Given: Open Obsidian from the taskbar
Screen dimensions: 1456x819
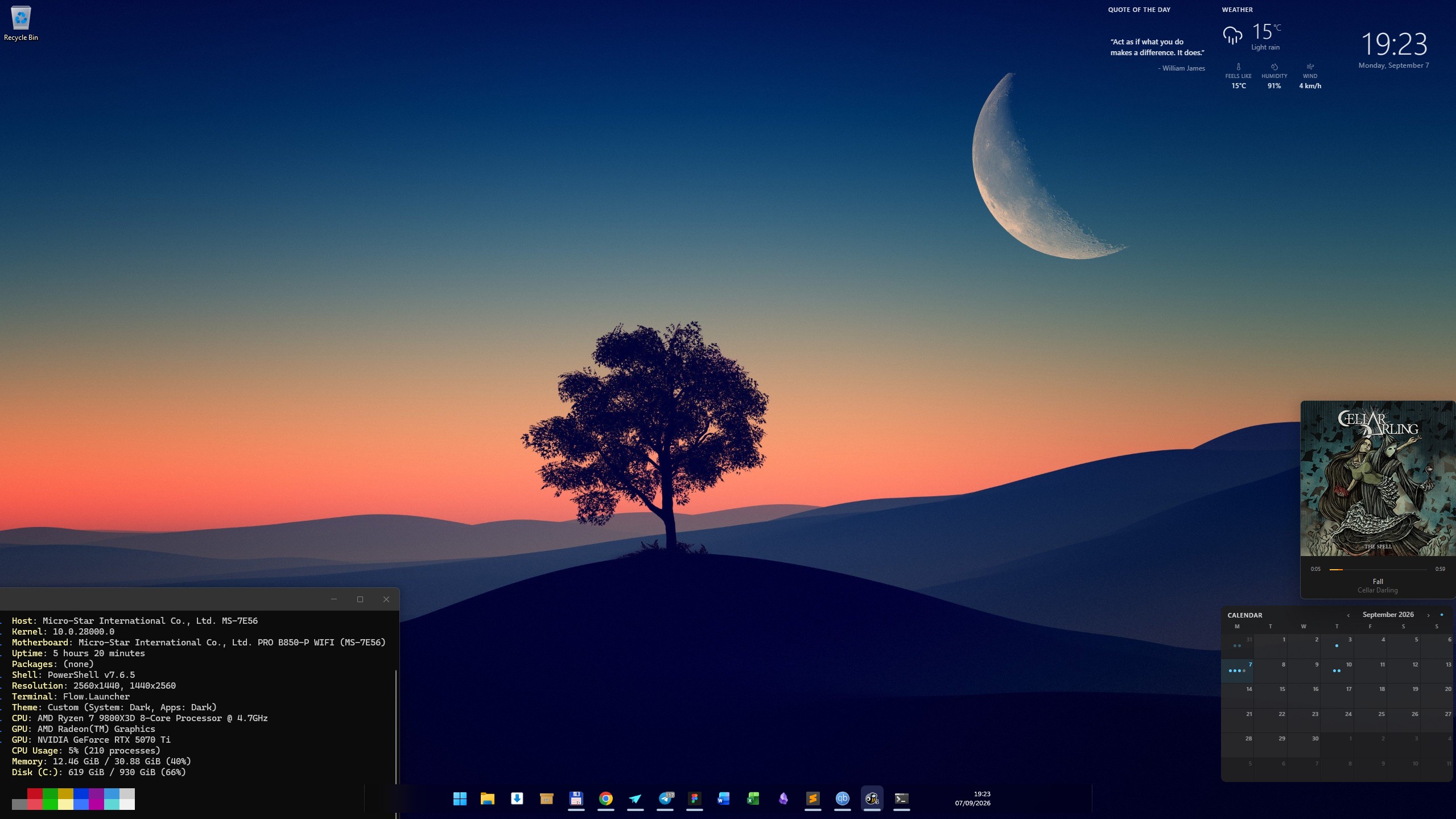Looking at the screenshot, I should (x=783, y=799).
